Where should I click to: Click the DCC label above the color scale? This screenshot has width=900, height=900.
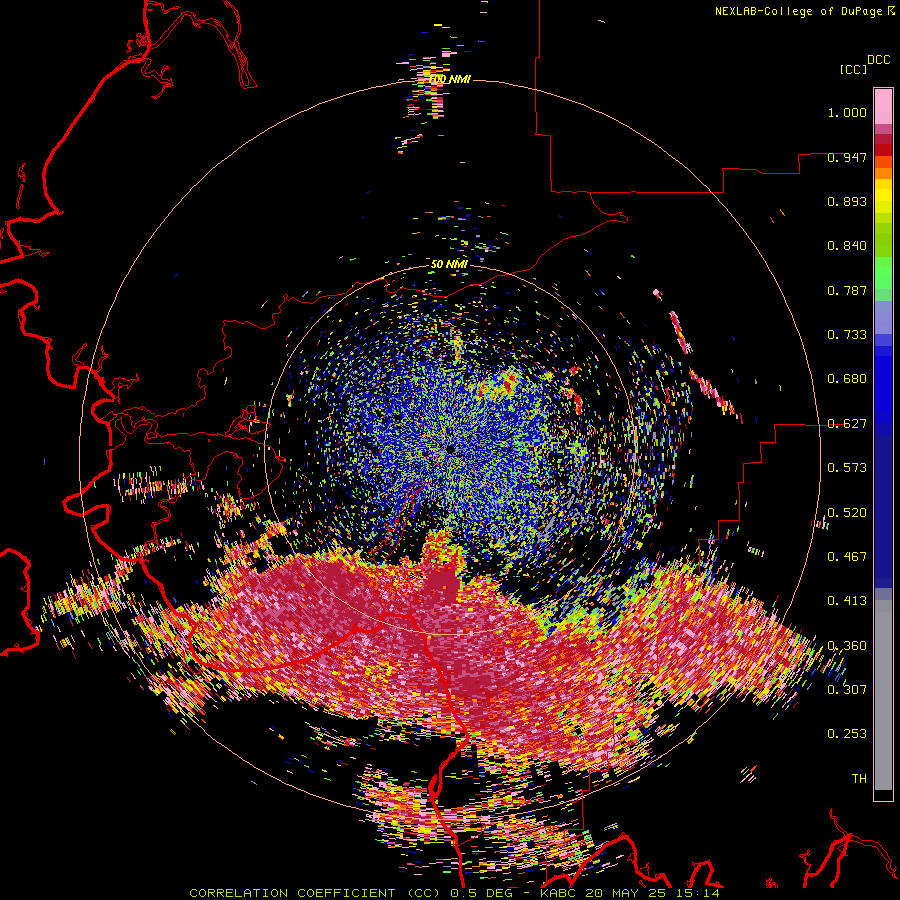point(879,60)
